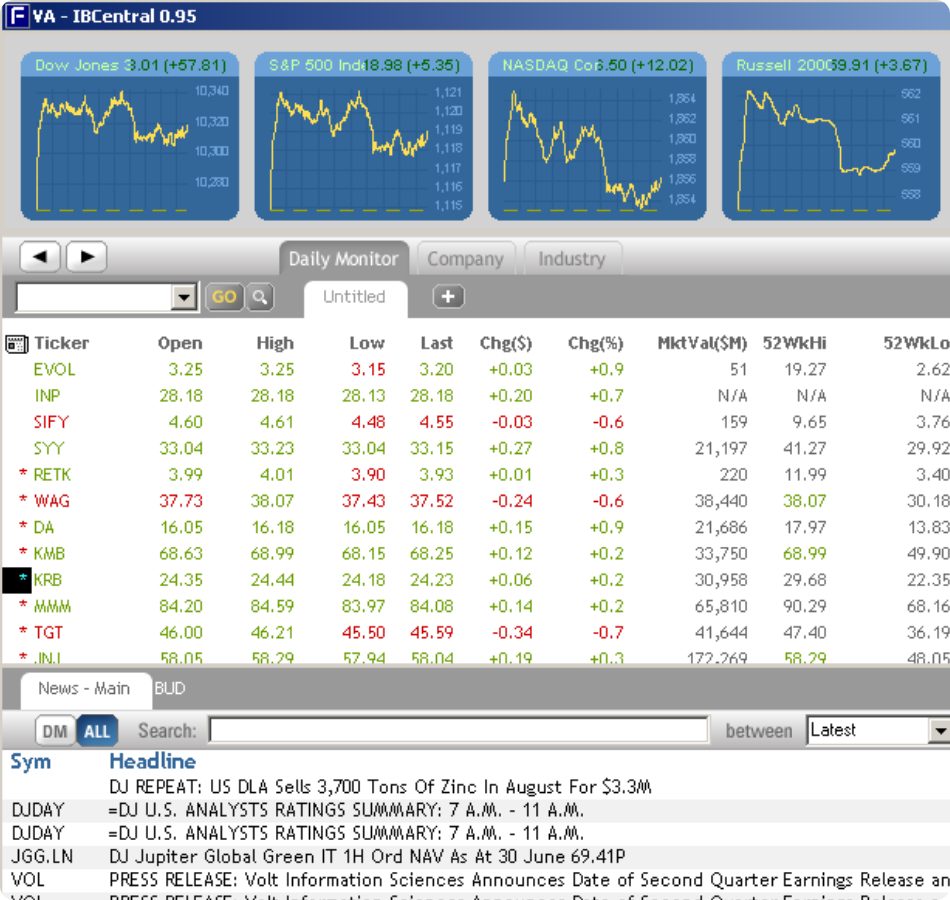Select the SYY ticker

click(49, 448)
